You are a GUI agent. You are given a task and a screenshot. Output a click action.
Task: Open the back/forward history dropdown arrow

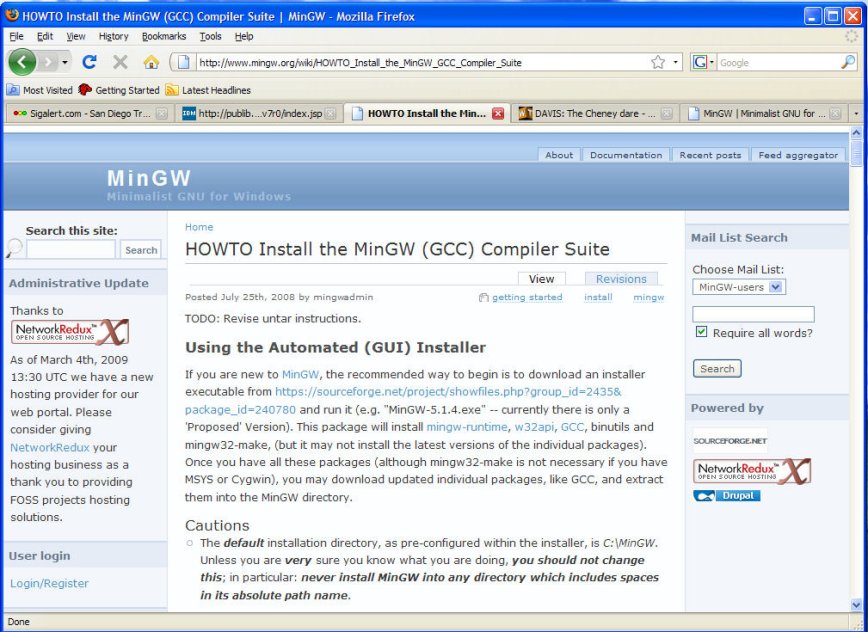pos(65,62)
